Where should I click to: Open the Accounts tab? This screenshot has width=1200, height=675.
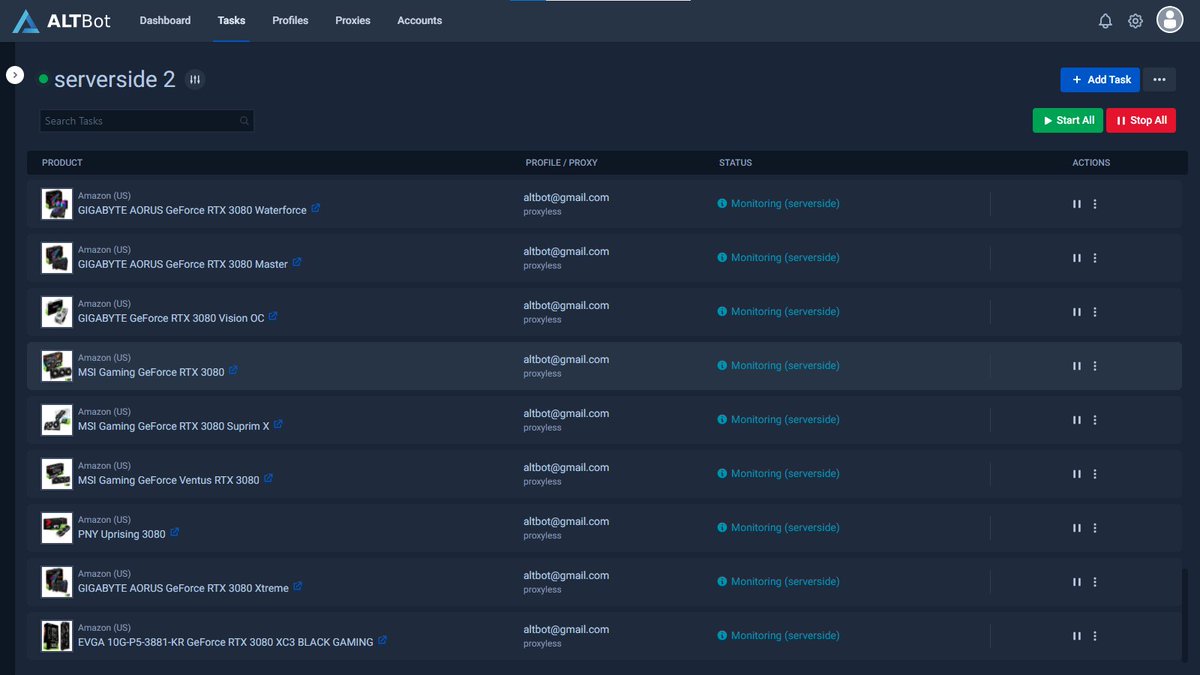click(x=419, y=20)
